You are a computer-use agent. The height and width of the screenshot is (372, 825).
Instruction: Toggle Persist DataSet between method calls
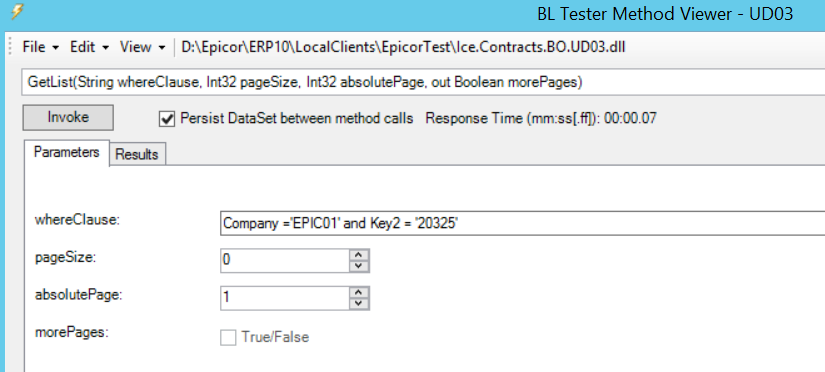click(x=167, y=119)
